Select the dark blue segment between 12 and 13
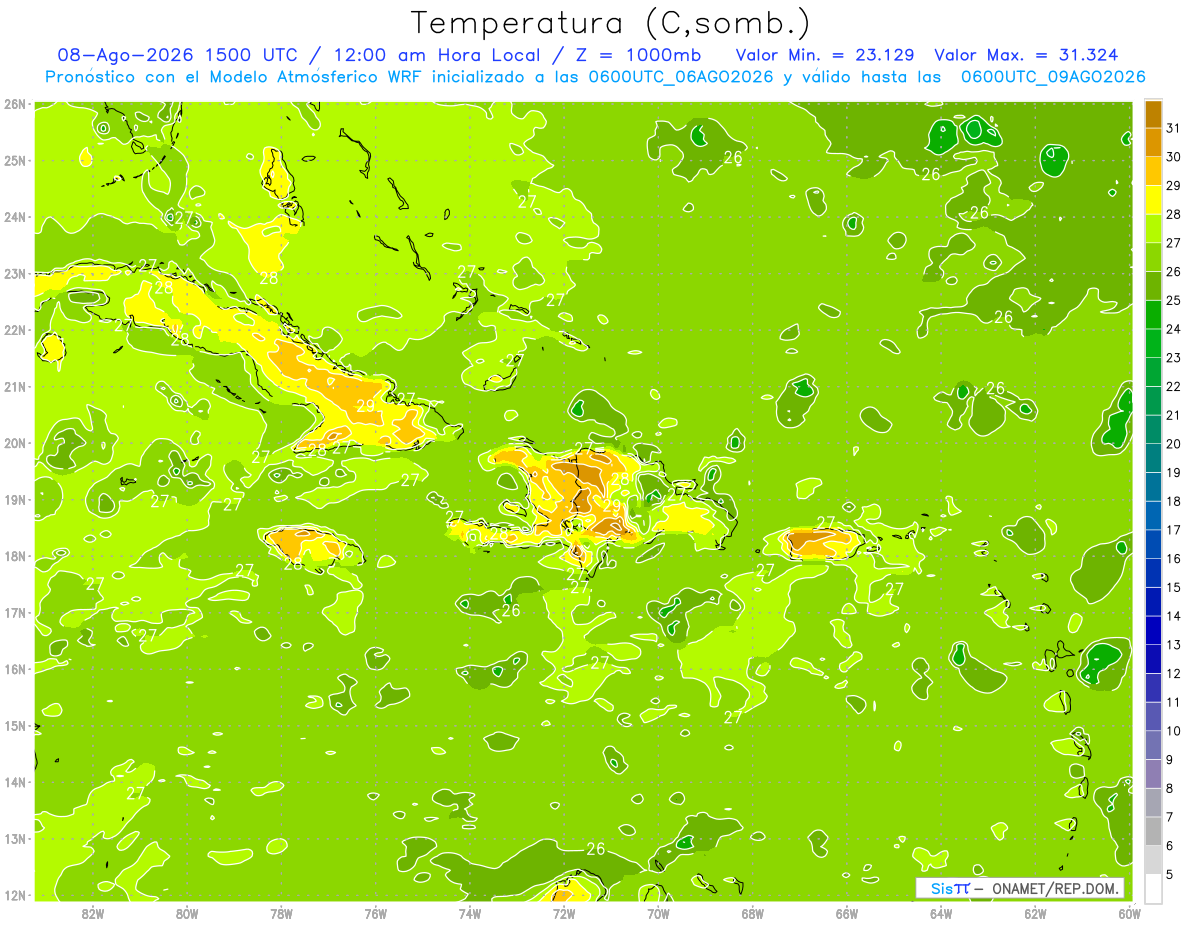Screen dimensions: 1200x927 pyautogui.click(x=1153, y=659)
